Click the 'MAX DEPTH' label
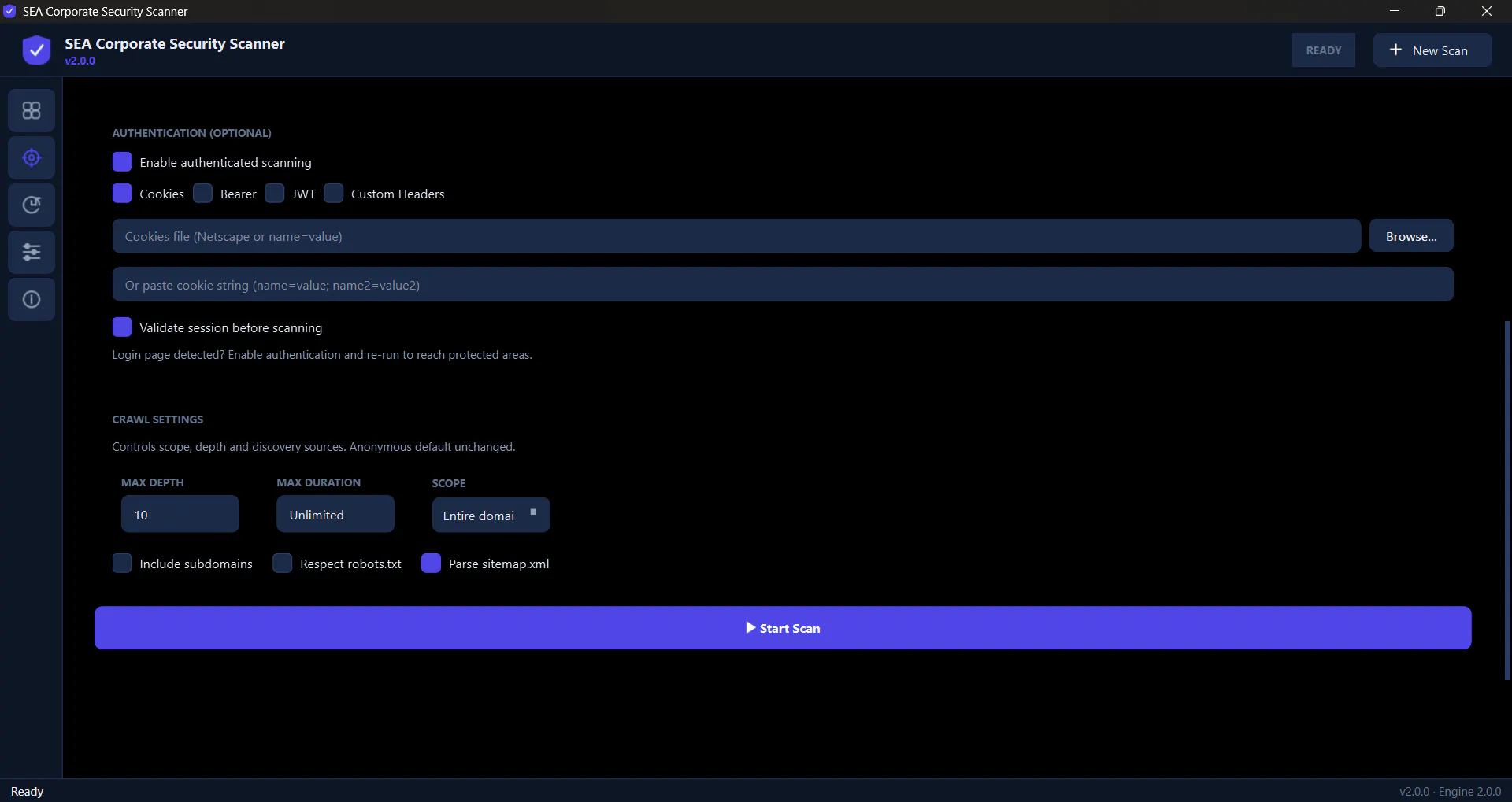Image resolution: width=1512 pixels, height=802 pixels. pyautogui.click(x=153, y=482)
